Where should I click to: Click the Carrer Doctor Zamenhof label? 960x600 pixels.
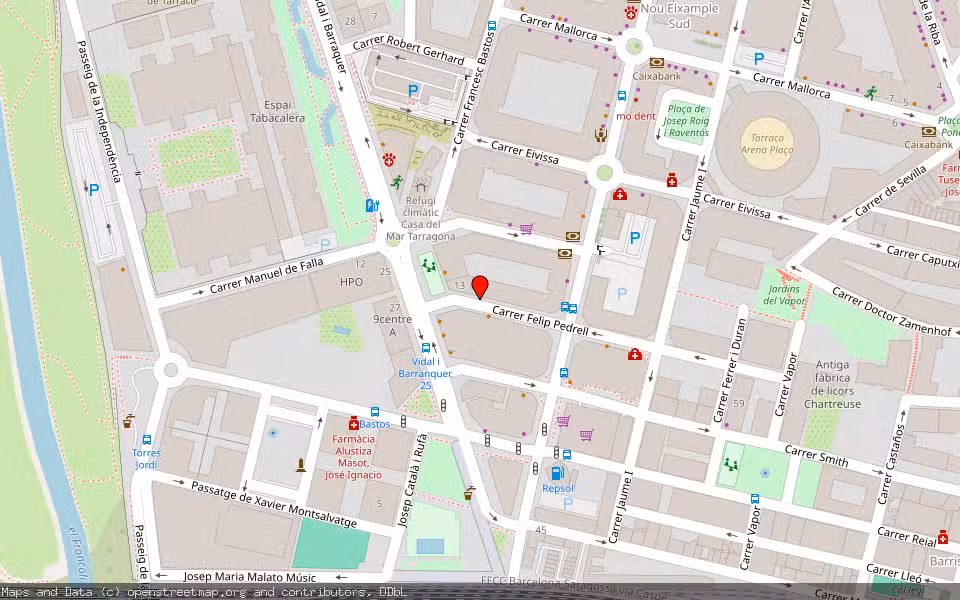[x=892, y=312]
